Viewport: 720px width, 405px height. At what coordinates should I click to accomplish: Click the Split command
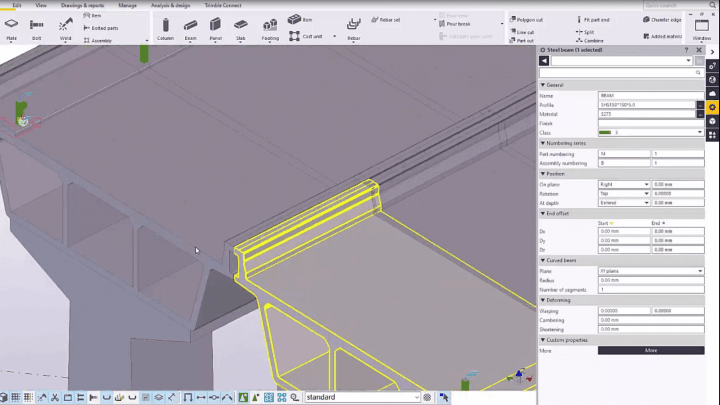coord(585,32)
